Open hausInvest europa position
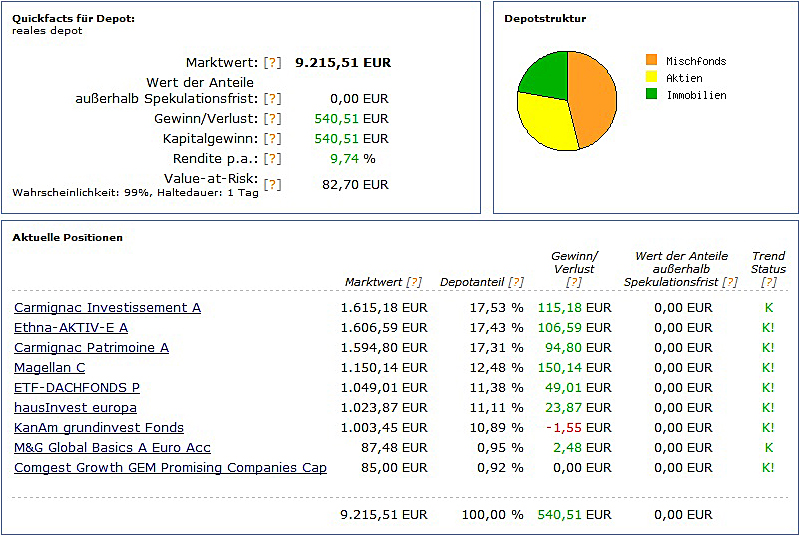Screen dimensions: 800x537 (75, 408)
